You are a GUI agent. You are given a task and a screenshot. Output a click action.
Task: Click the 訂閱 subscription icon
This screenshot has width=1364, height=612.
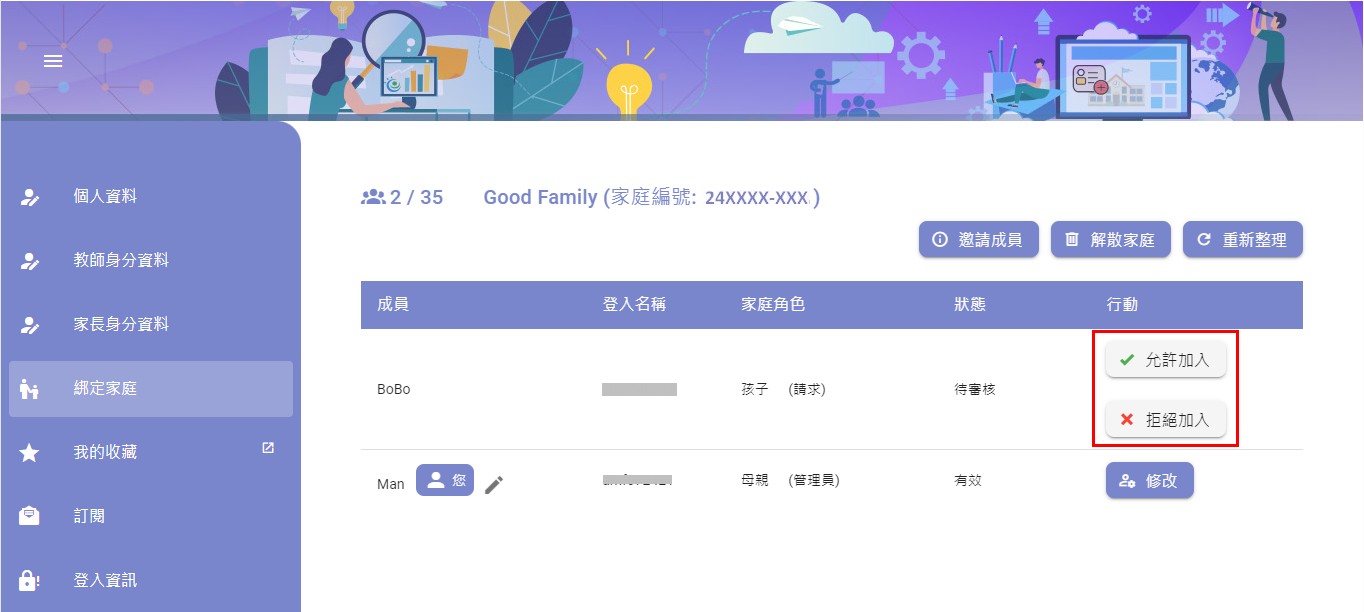(x=30, y=517)
